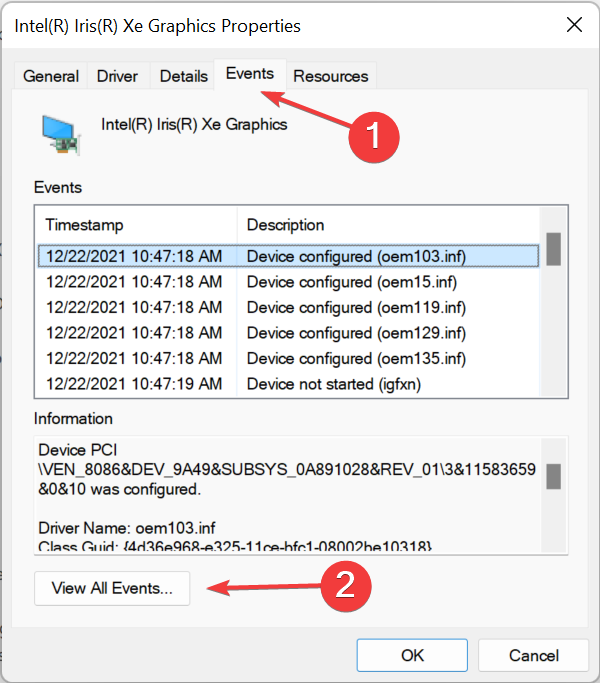Click the Intel Iris Xe Graphics device icon
This screenshot has height=683, width=600.
[x=60, y=133]
